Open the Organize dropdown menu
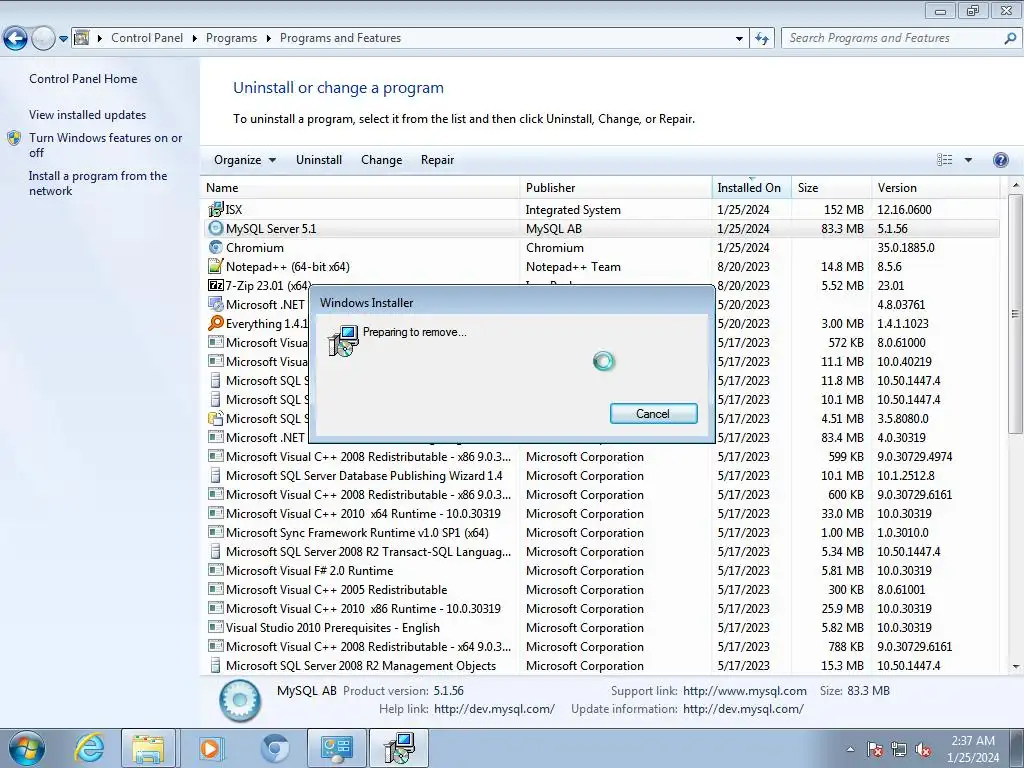This screenshot has width=1024, height=768. (x=245, y=160)
